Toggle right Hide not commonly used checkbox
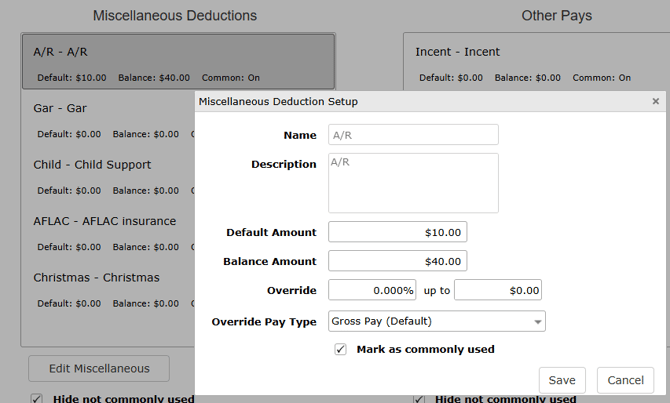The width and height of the screenshot is (670, 403). 420,398
